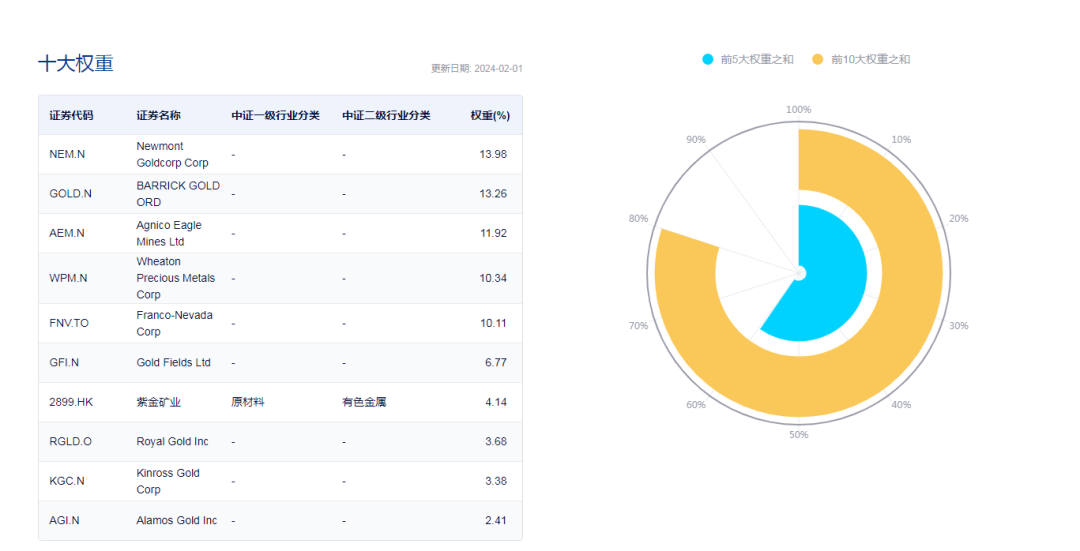The image size is (1080, 551).
Task: Click the orange legend dot icon
Action: pos(818,59)
